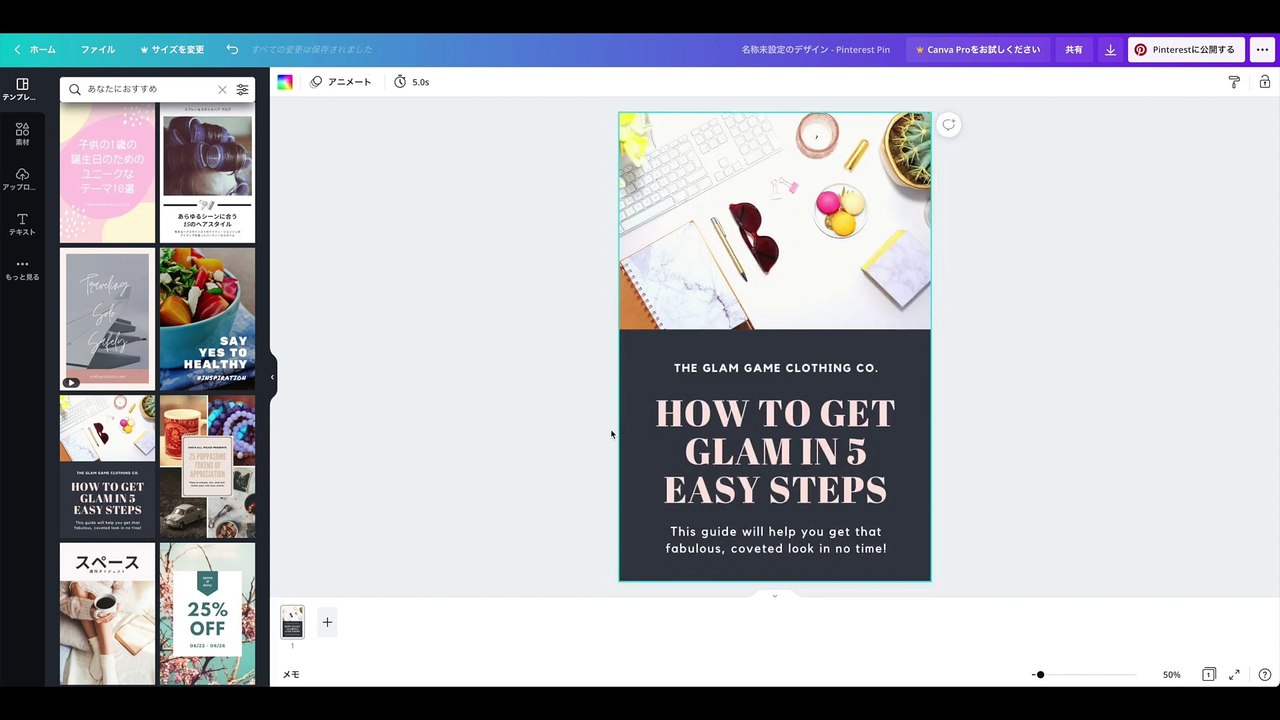The image size is (1280, 720).
Task: Open the background color swatch
Action: pyautogui.click(x=285, y=82)
